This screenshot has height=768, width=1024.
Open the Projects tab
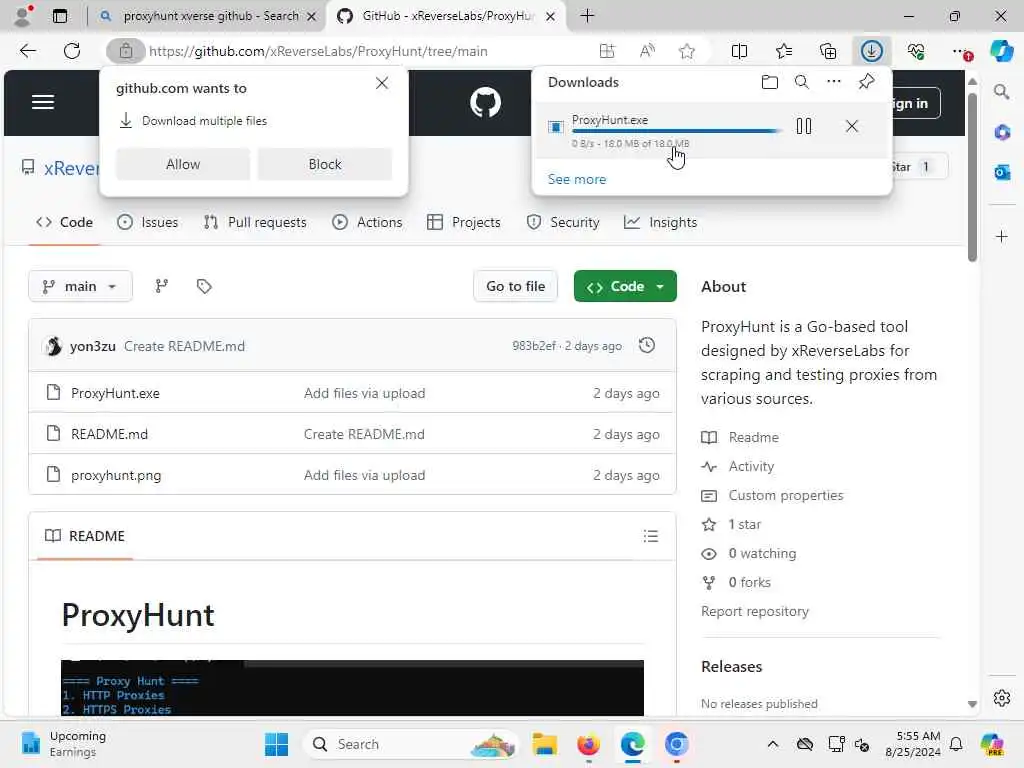464,222
